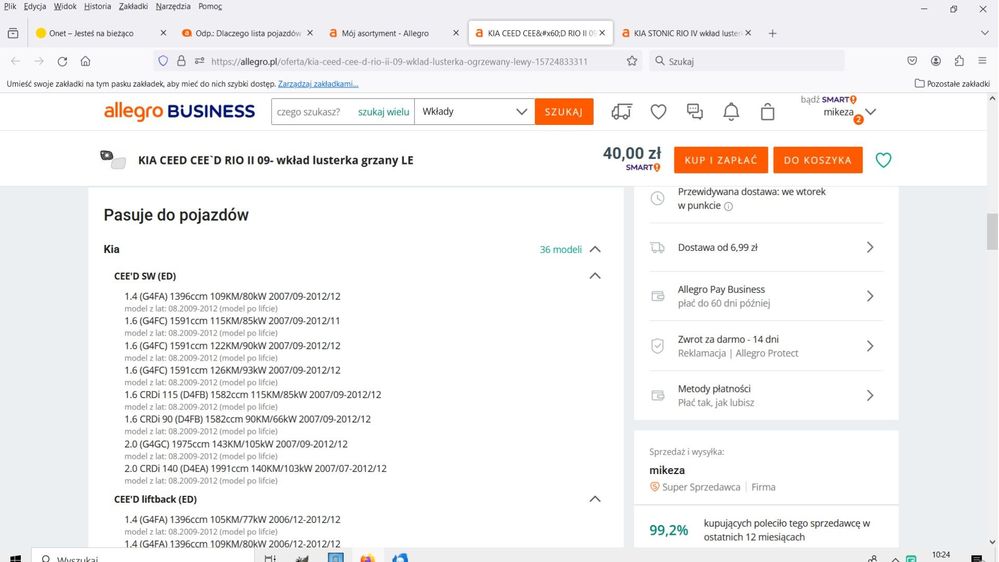Click the taskbar clock showing 10:24
This screenshot has width=999, height=562.
tap(940, 556)
